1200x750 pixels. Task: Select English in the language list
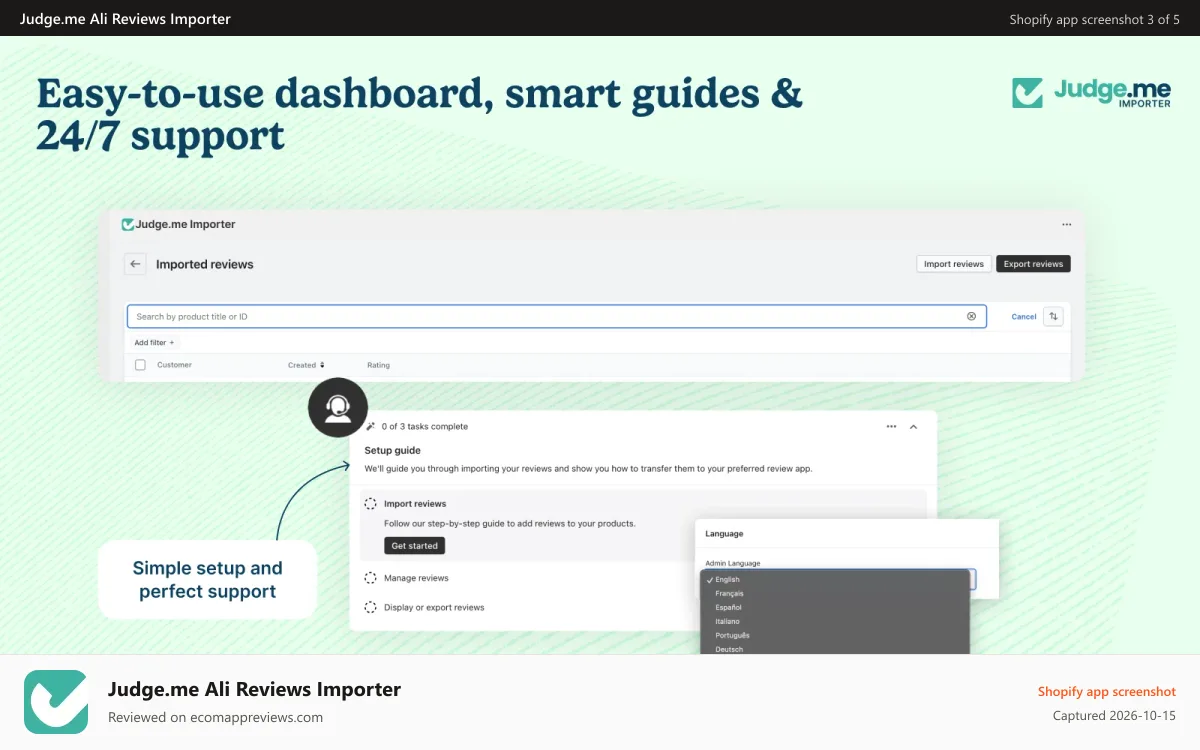(835, 580)
